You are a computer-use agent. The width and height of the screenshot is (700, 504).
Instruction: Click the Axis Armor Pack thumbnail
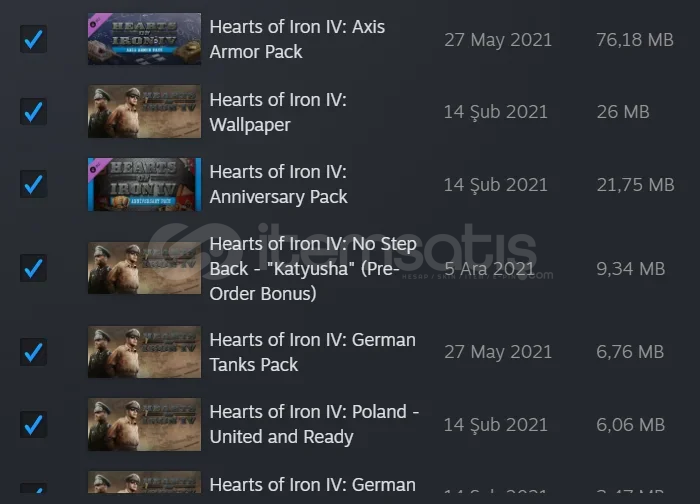coord(144,39)
